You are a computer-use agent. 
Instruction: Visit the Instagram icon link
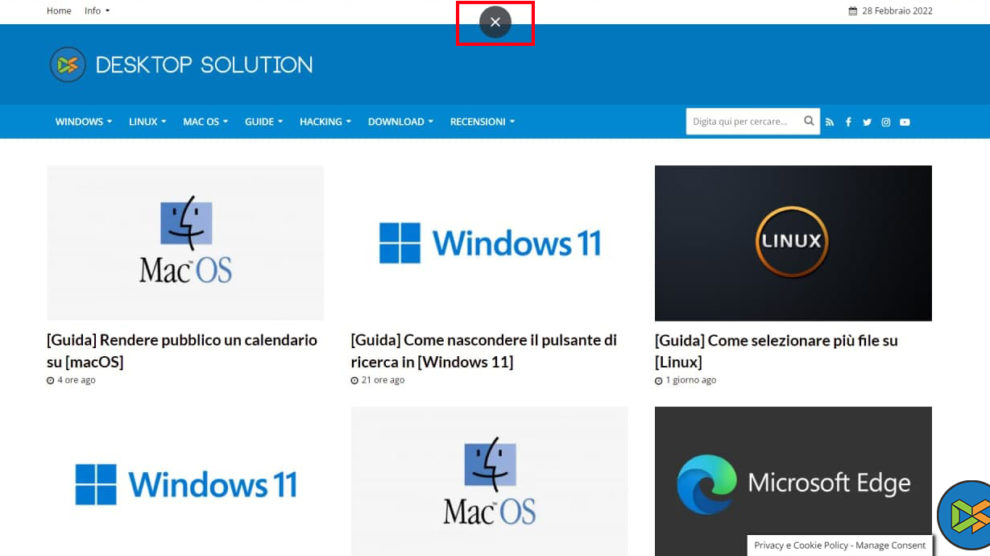click(886, 122)
